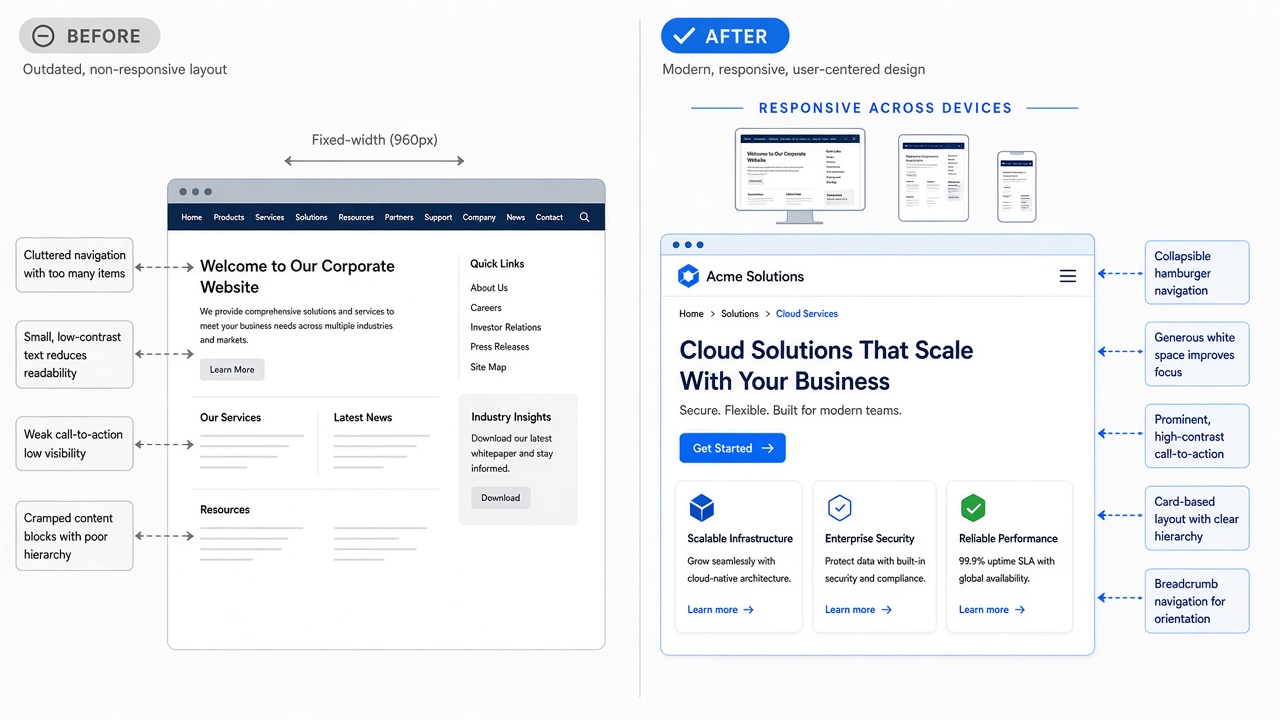The height and width of the screenshot is (720, 1280).
Task: Click the 'Welcome to Our Corporate Website' heading
Action: coord(297,276)
